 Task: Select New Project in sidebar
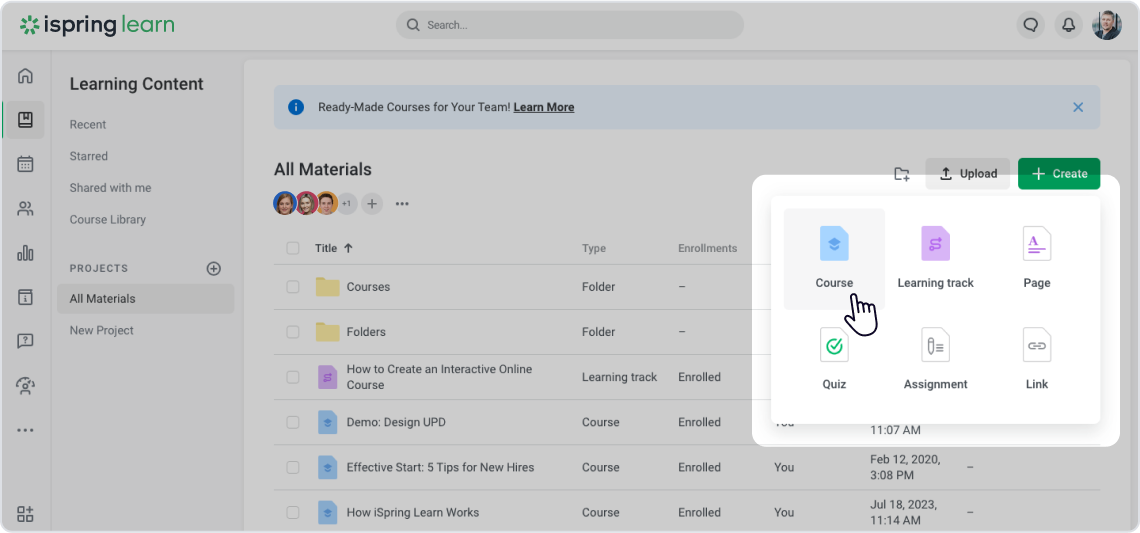point(102,330)
